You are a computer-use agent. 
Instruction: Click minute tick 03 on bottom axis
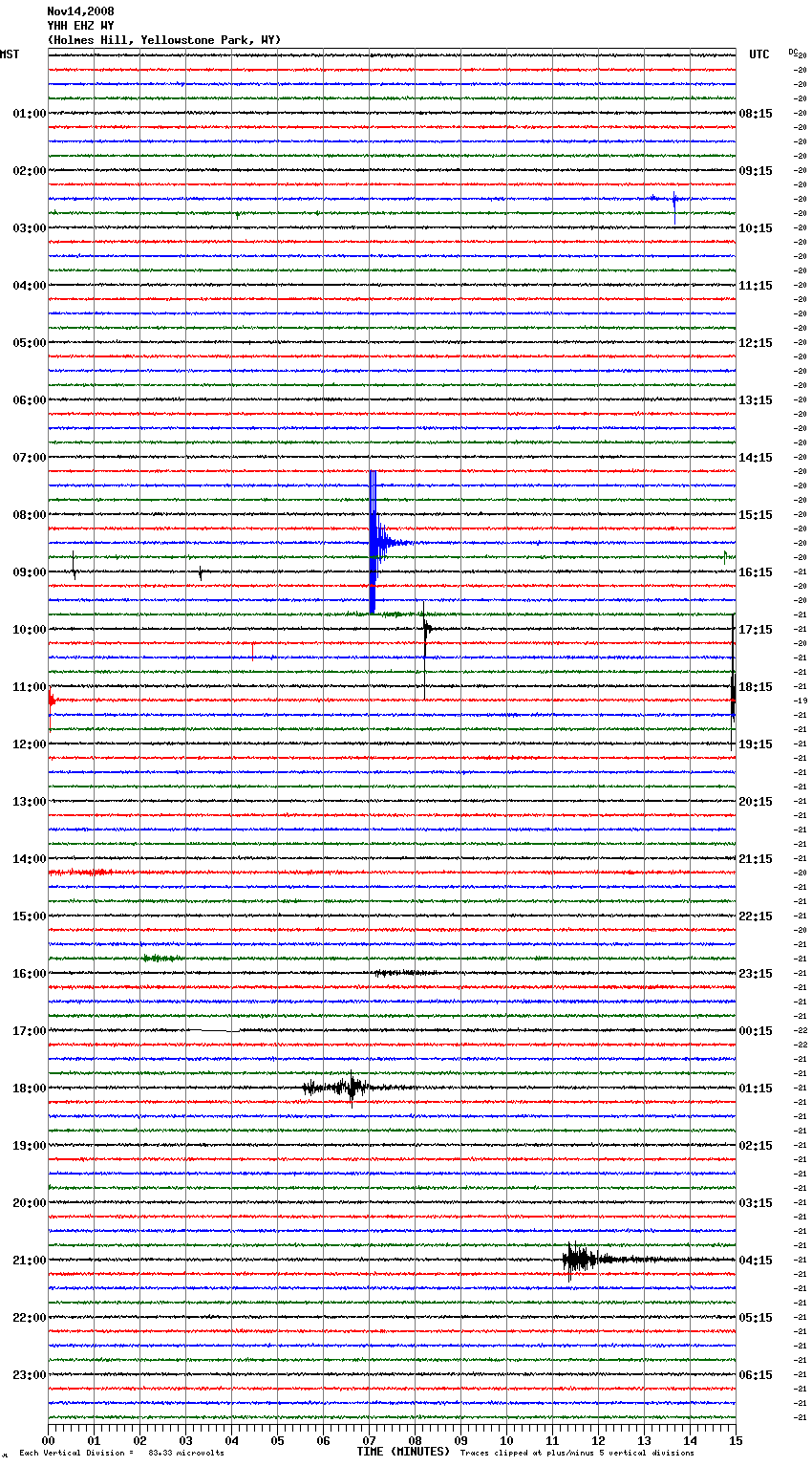pyautogui.click(x=185, y=1440)
